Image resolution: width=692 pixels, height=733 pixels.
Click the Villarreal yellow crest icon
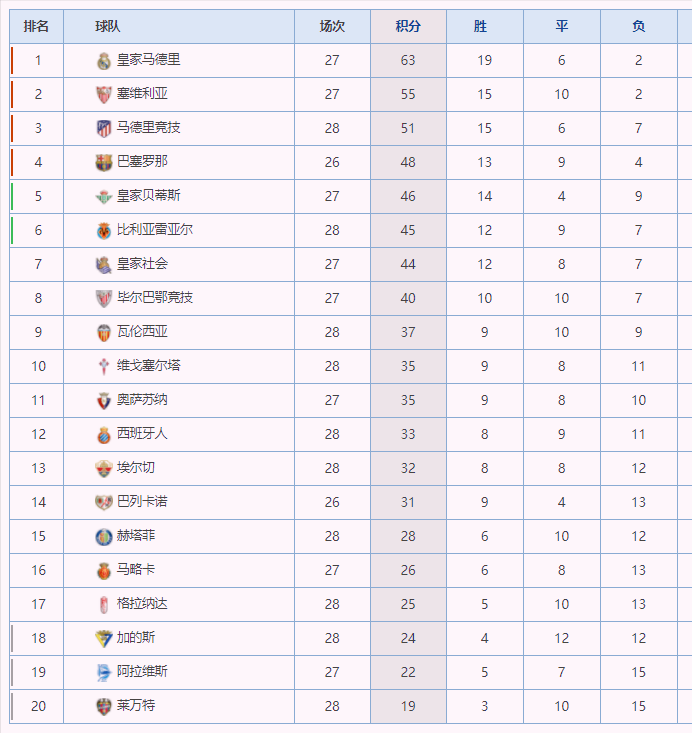click(104, 231)
